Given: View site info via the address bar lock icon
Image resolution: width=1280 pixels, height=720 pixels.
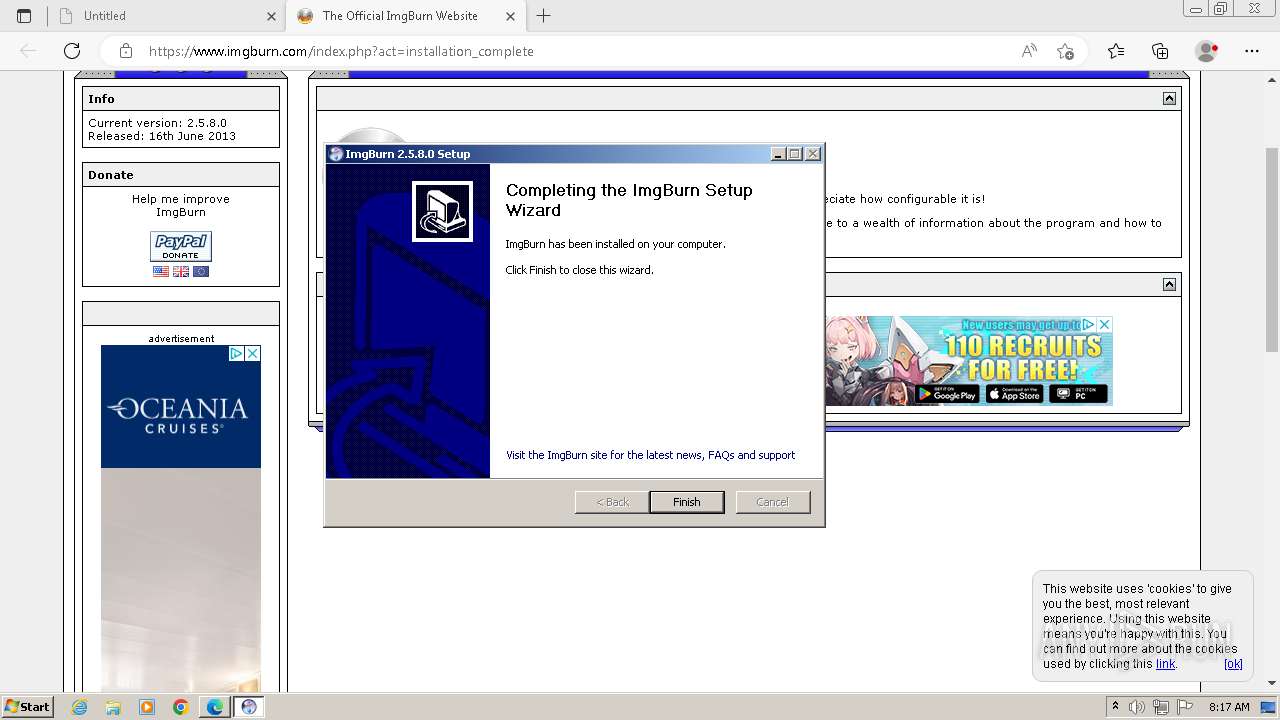Looking at the screenshot, I should click(126, 51).
